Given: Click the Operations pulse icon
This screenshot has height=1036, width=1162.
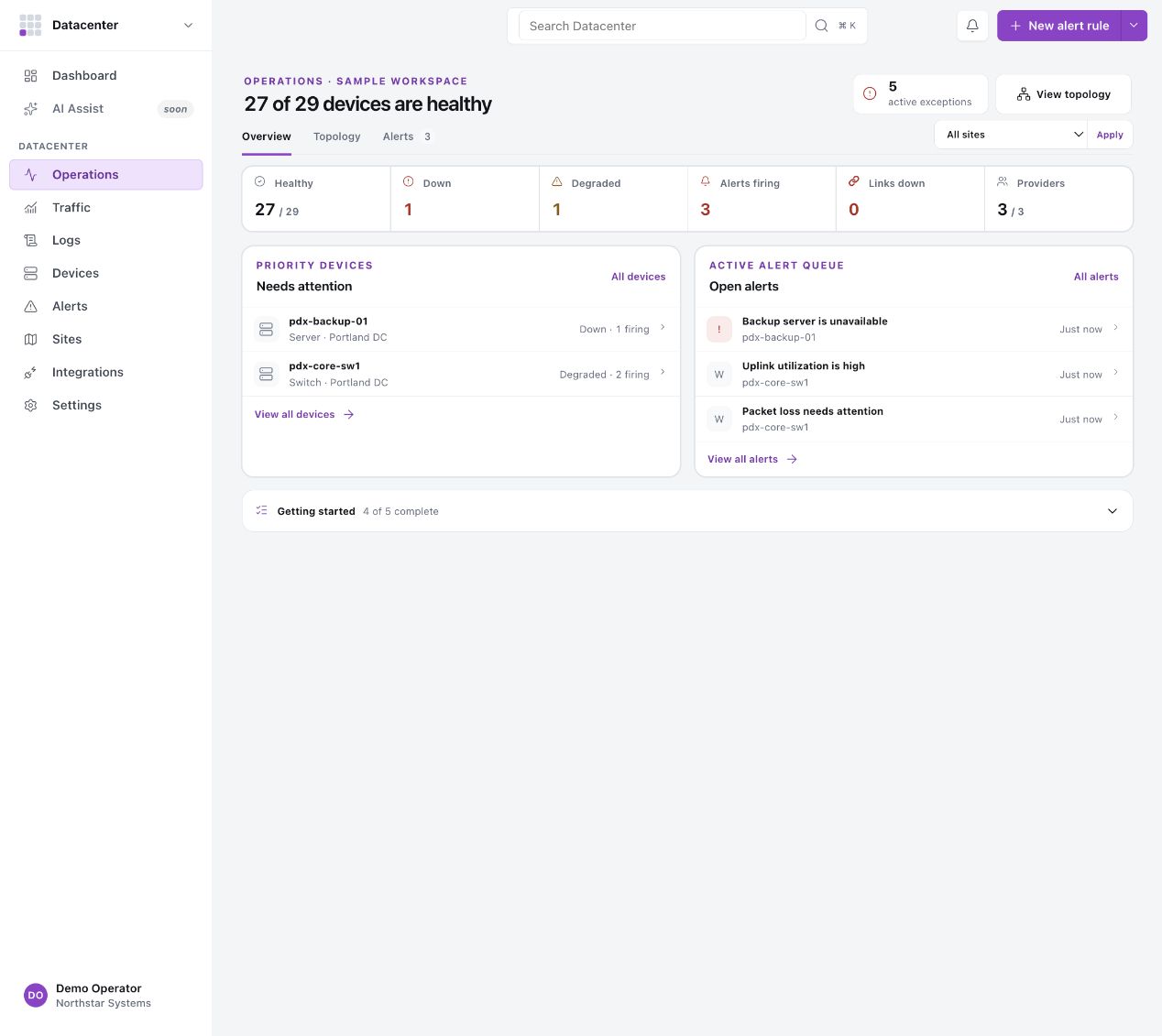Looking at the screenshot, I should (30, 175).
